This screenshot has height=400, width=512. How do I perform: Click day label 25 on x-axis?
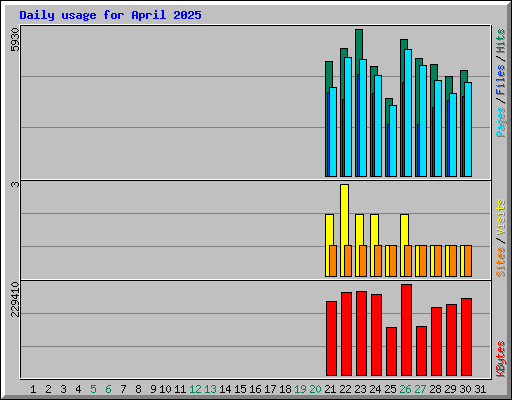[390, 389]
